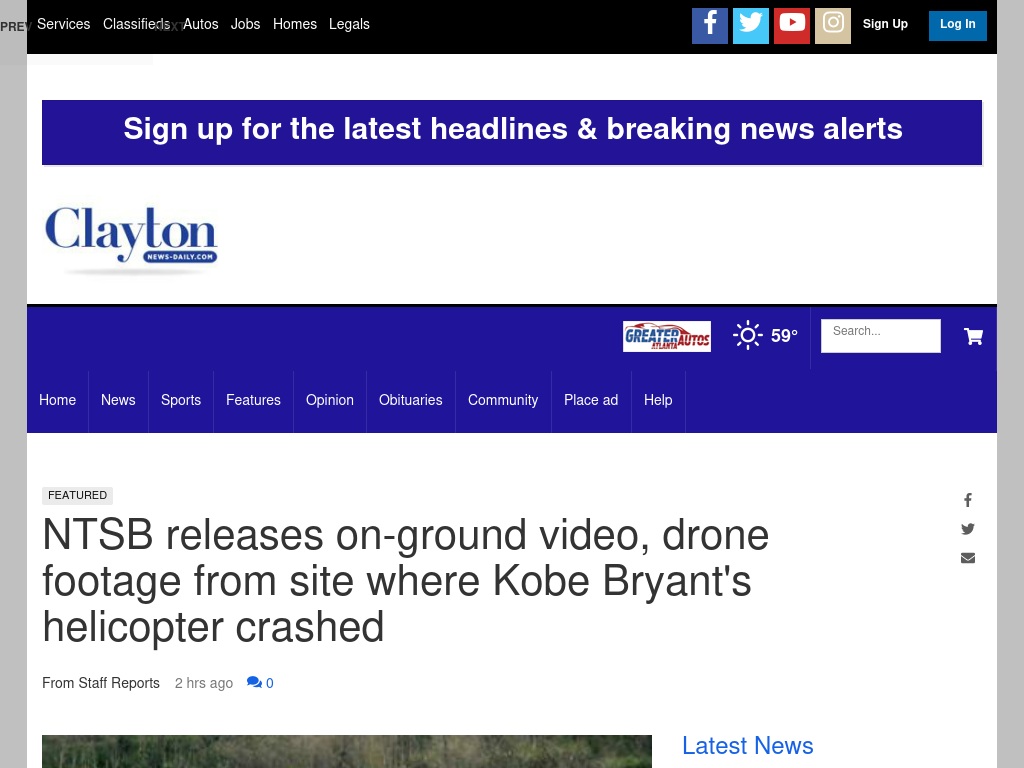Open the Jobs link

tap(246, 24)
